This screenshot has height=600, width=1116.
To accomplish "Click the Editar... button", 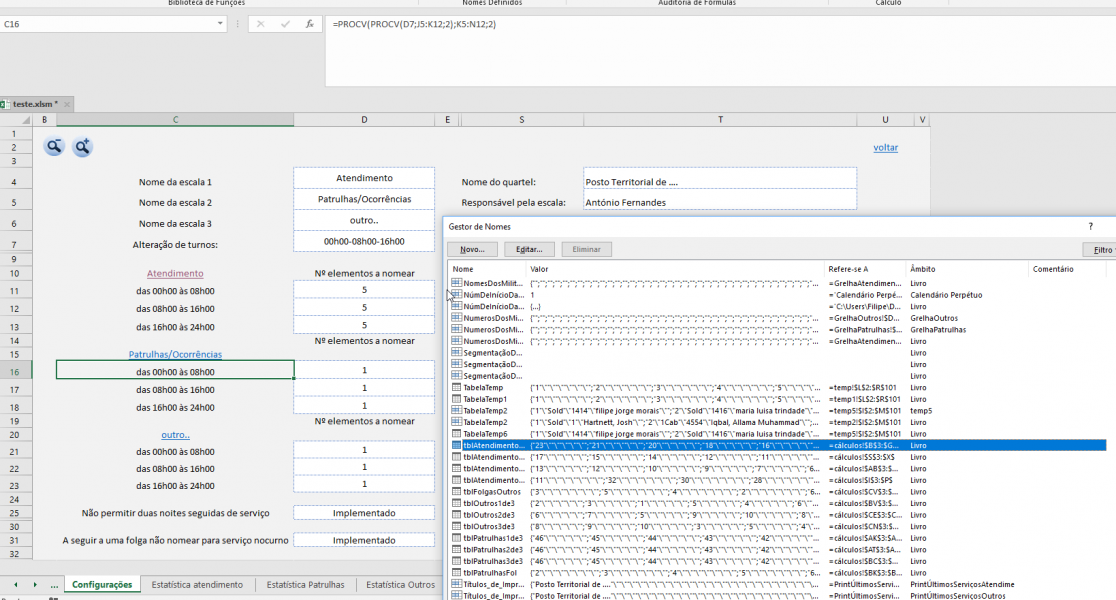I will pos(529,249).
